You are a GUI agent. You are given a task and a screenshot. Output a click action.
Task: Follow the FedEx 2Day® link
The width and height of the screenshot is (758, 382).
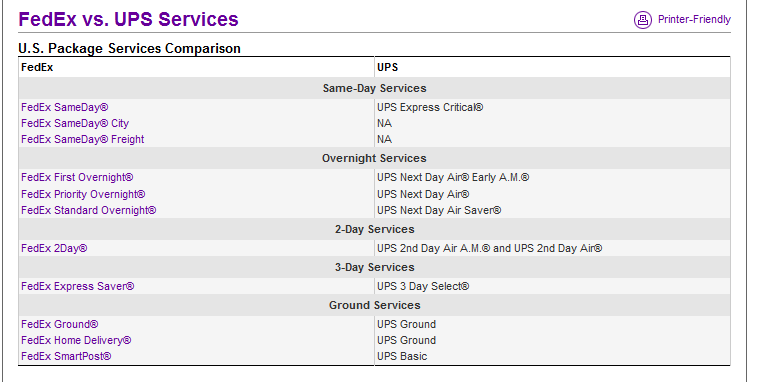(54, 249)
